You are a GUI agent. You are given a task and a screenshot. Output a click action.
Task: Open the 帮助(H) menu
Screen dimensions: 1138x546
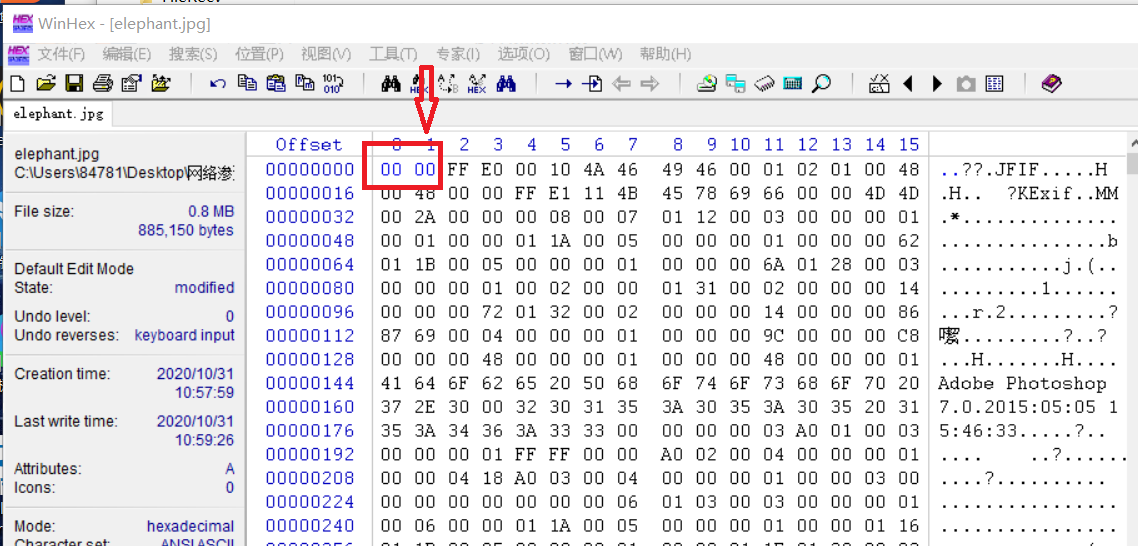pyautogui.click(x=665, y=54)
